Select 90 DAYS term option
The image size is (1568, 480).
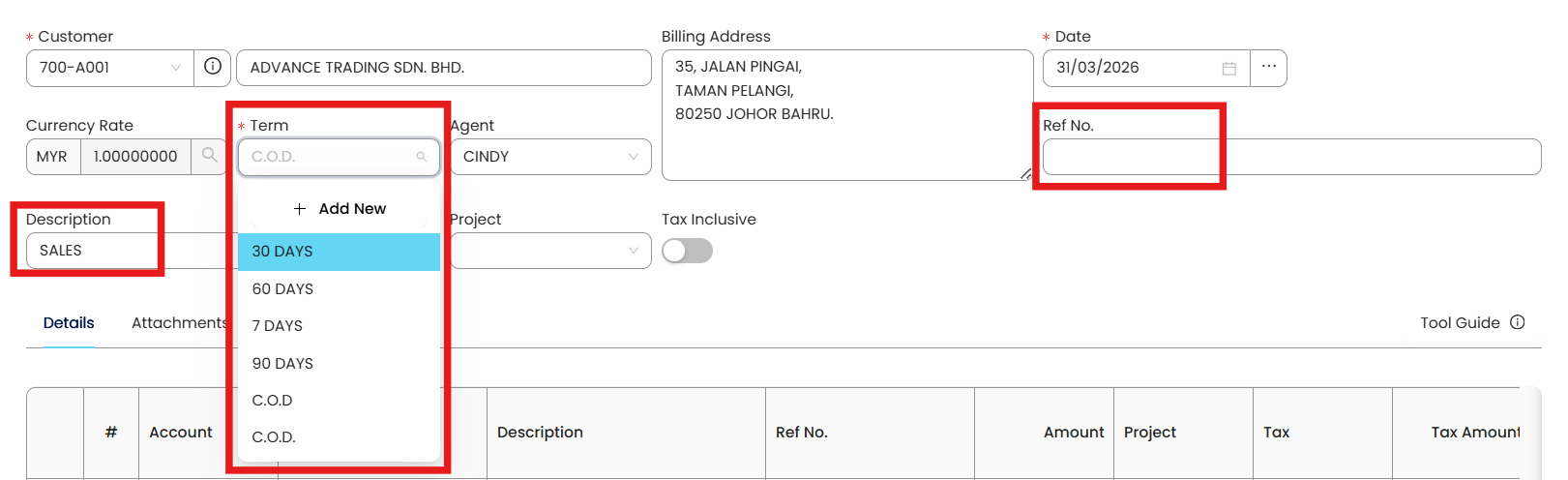pos(282,364)
